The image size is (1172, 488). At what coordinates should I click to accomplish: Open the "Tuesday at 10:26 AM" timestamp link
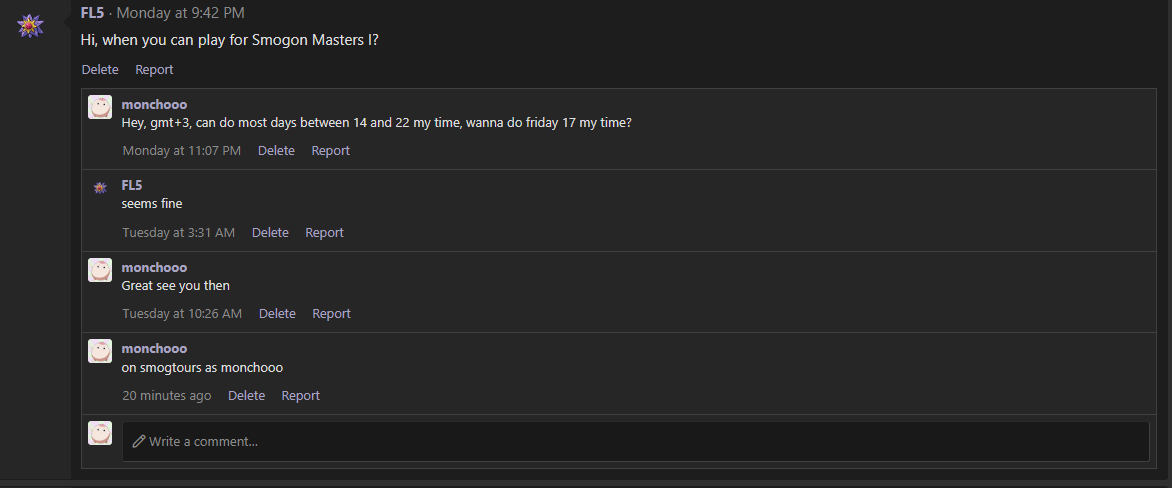pyautogui.click(x=182, y=314)
